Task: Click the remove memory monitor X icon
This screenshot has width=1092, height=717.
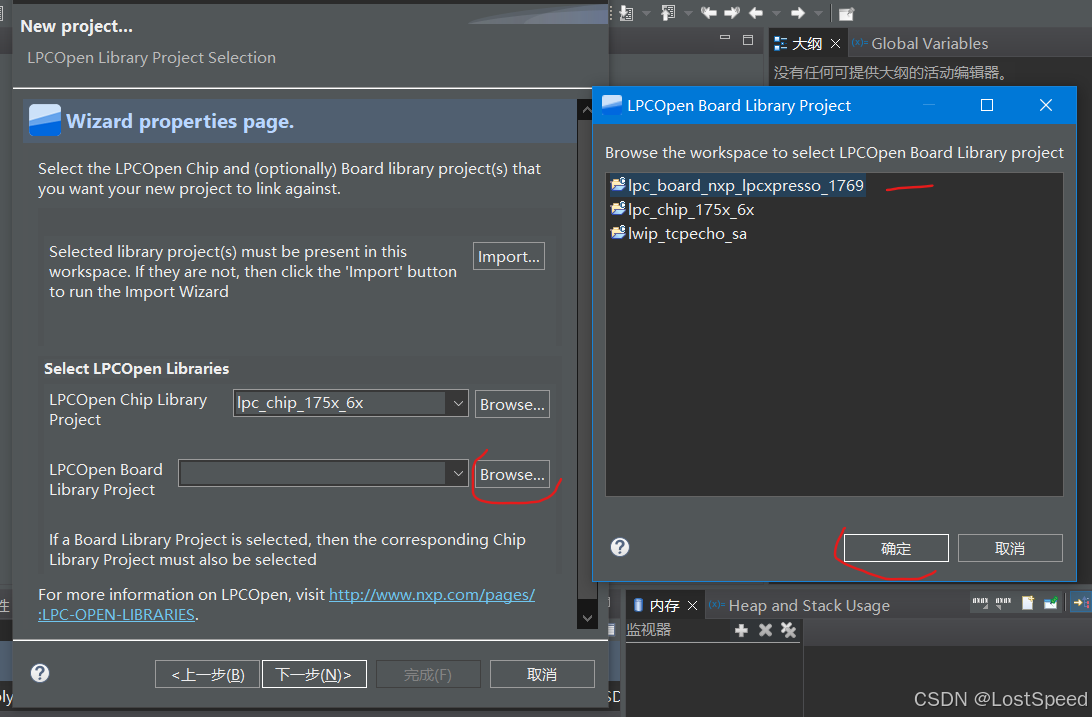Action: [x=765, y=630]
